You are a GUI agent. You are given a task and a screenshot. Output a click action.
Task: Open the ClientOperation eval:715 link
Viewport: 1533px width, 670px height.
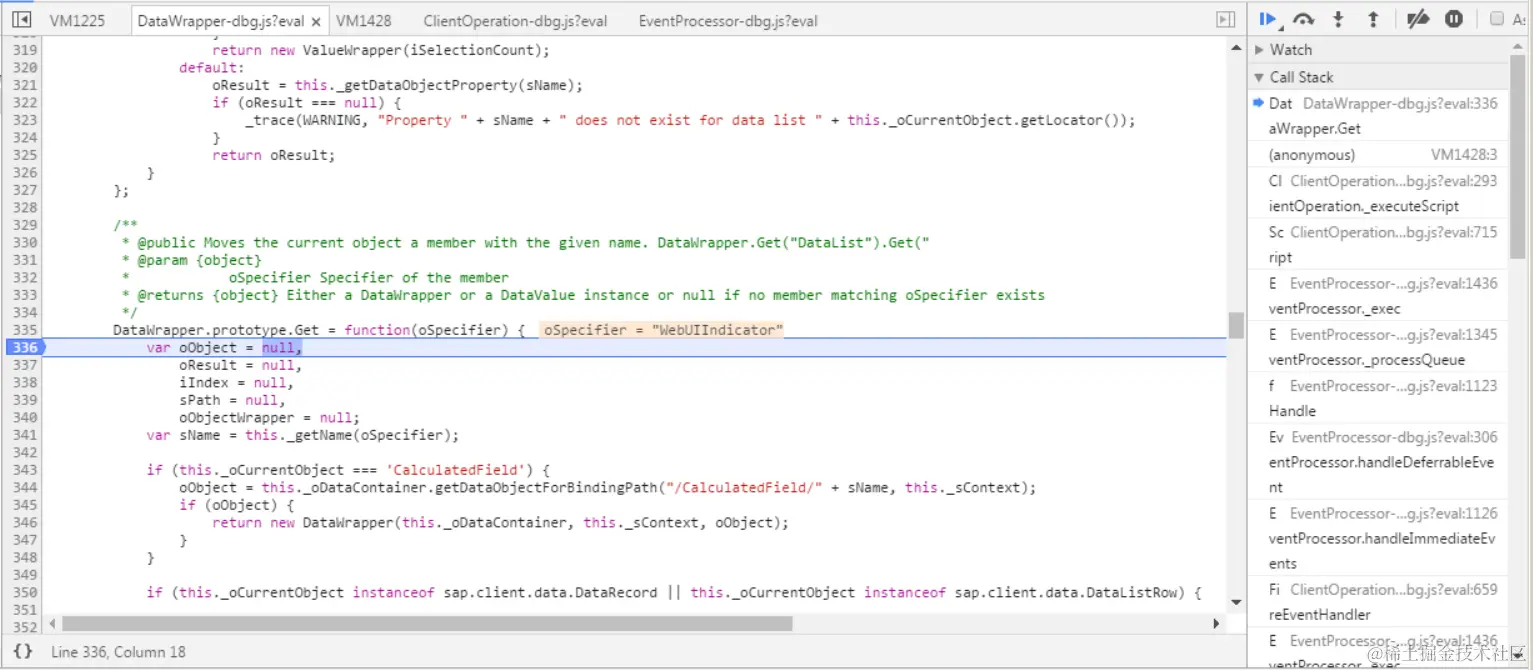(x=1394, y=232)
